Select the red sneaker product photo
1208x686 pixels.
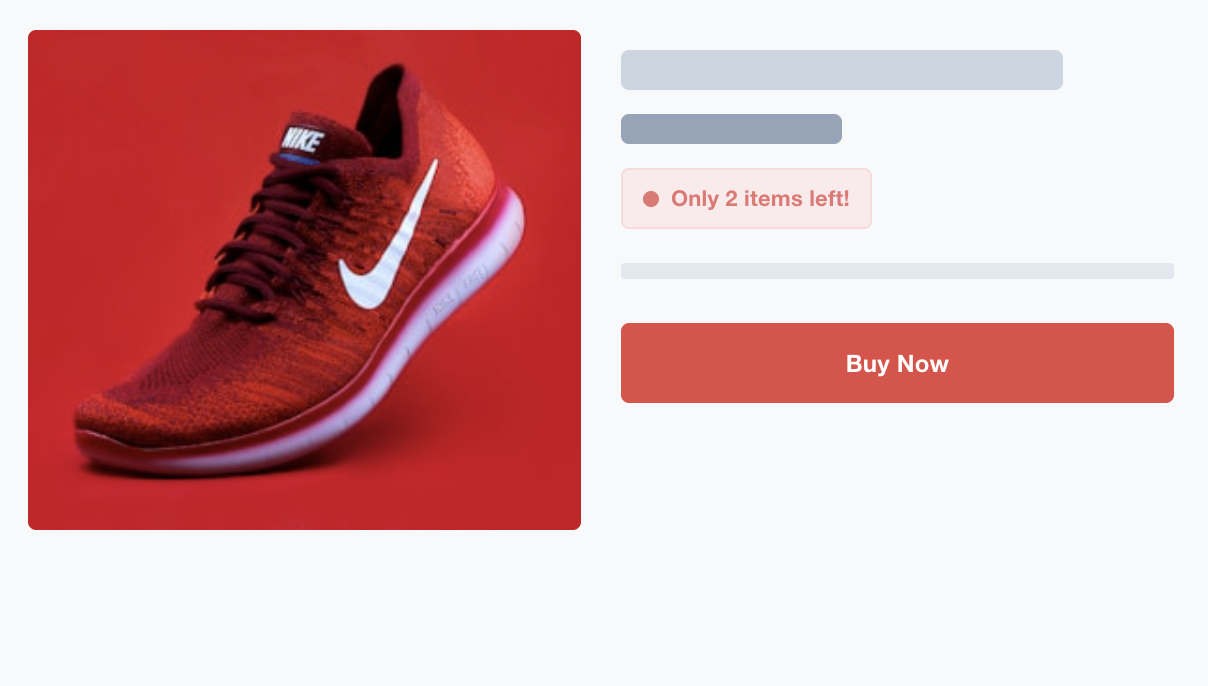pyautogui.click(x=304, y=279)
